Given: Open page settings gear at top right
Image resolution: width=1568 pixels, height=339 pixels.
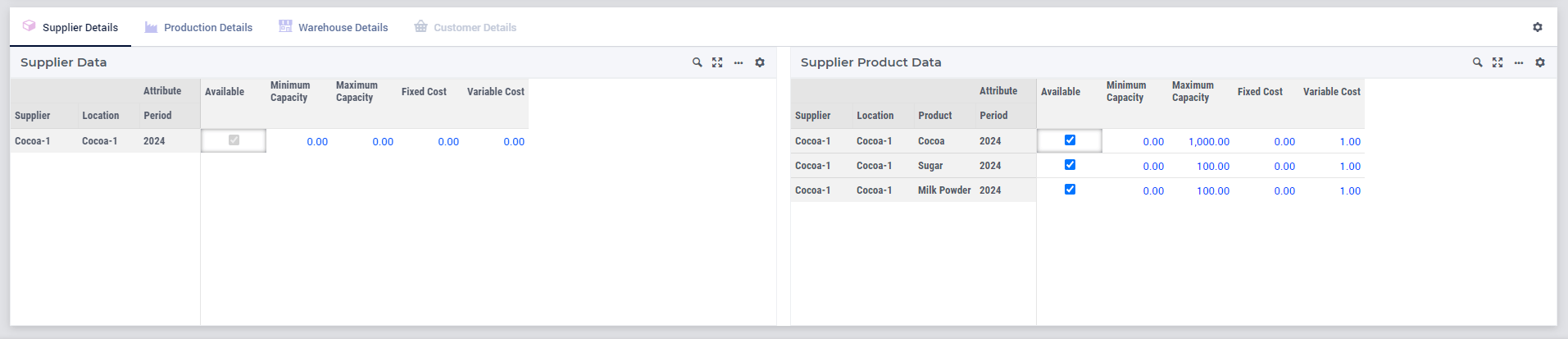Looking at the screenshot, I should 1538,27.
